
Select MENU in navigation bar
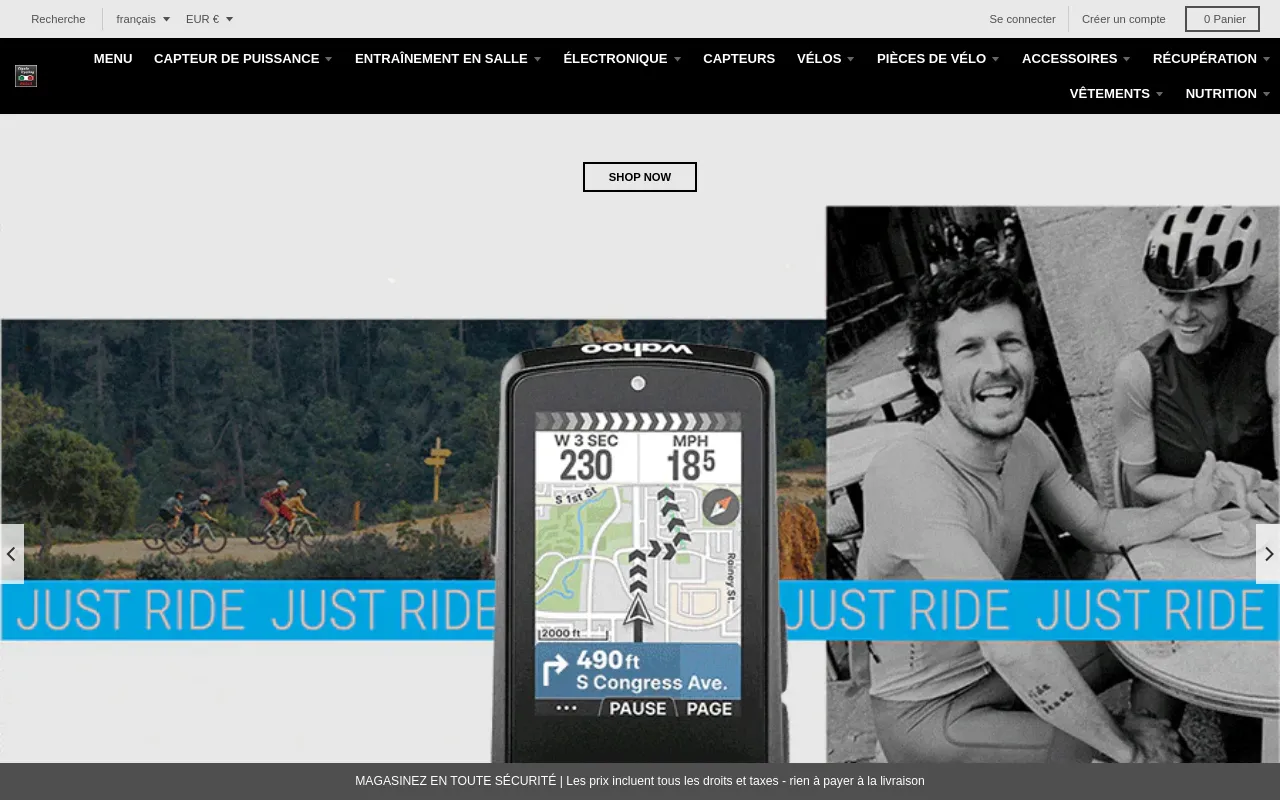click(x=113, y=59)
